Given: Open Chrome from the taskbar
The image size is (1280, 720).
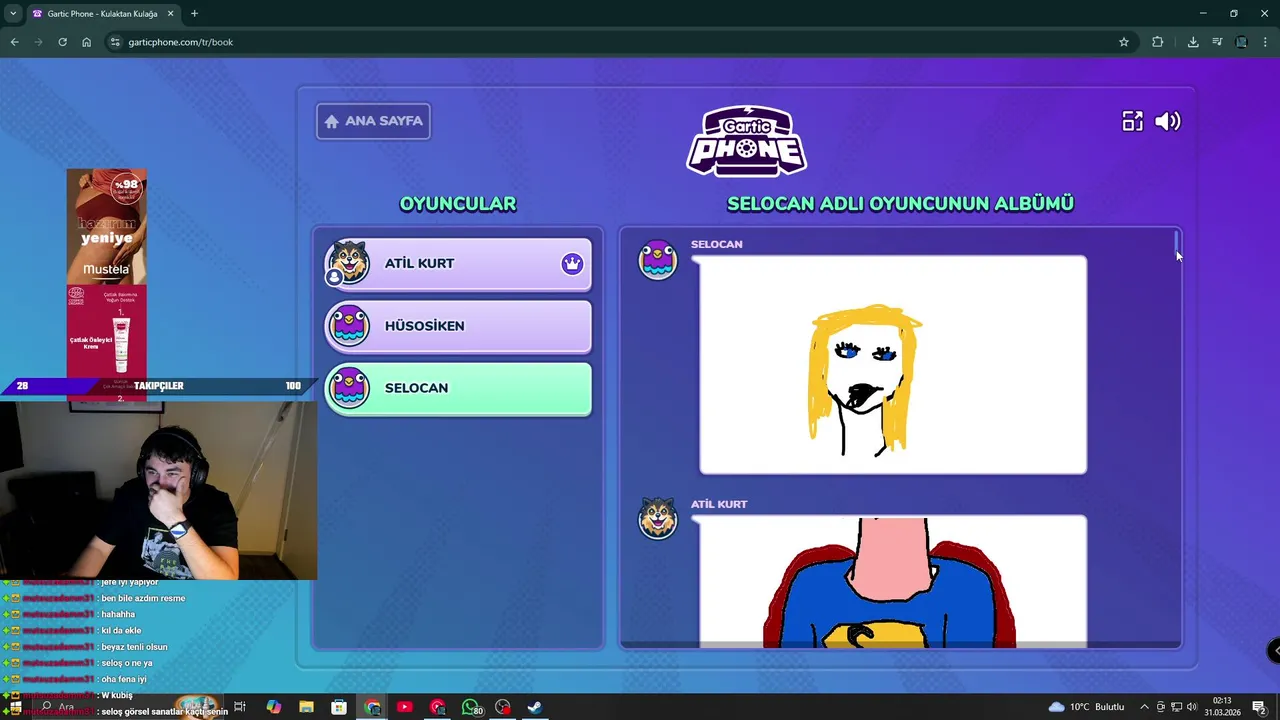Looking at the screenshot, I should click(x=372, y=707).
